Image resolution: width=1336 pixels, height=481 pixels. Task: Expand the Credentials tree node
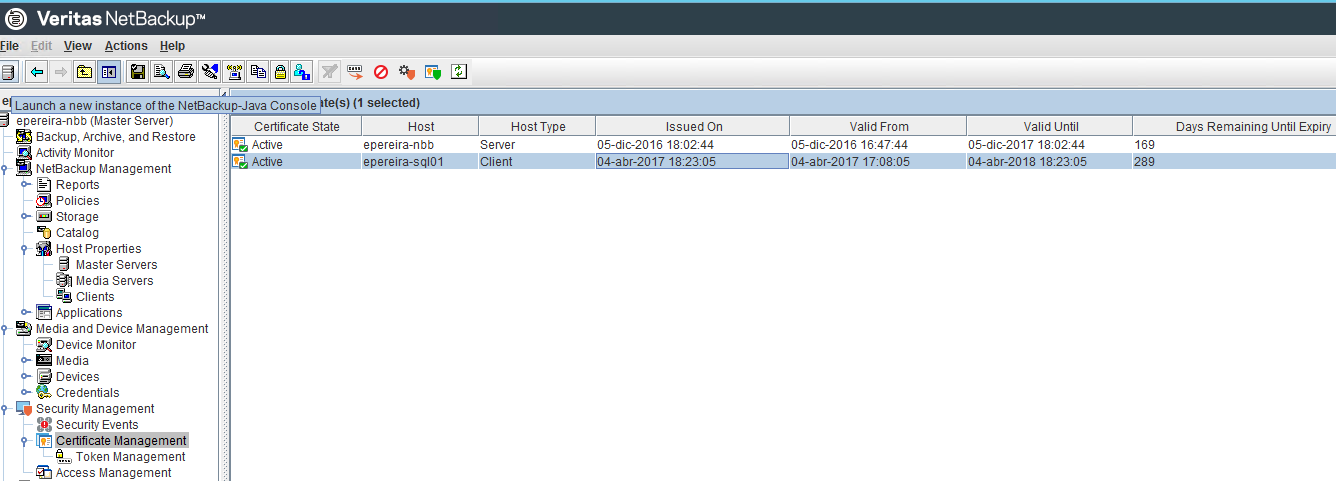pos(25,393)
